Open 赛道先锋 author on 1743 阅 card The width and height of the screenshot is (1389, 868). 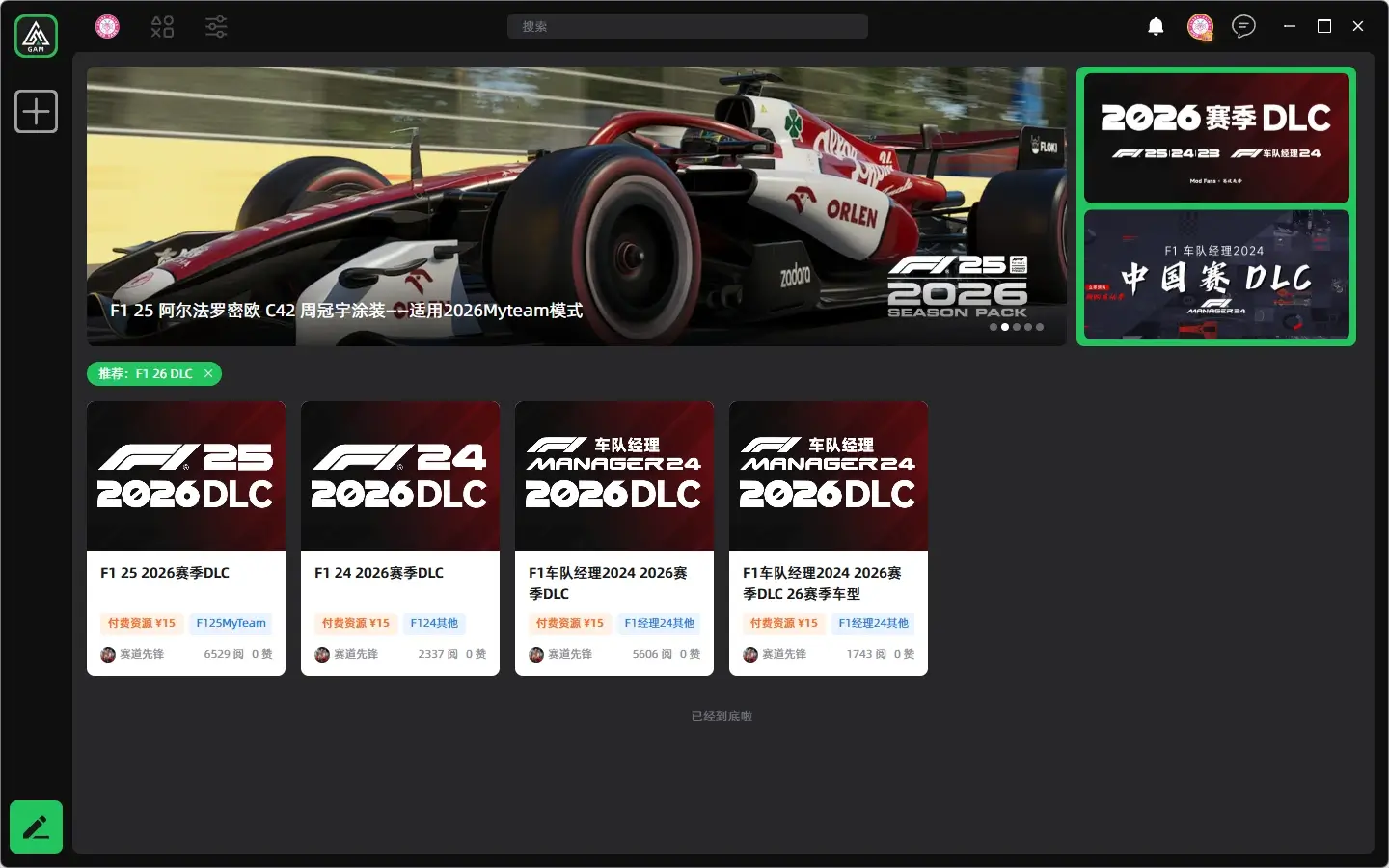(x=775, y=655)
